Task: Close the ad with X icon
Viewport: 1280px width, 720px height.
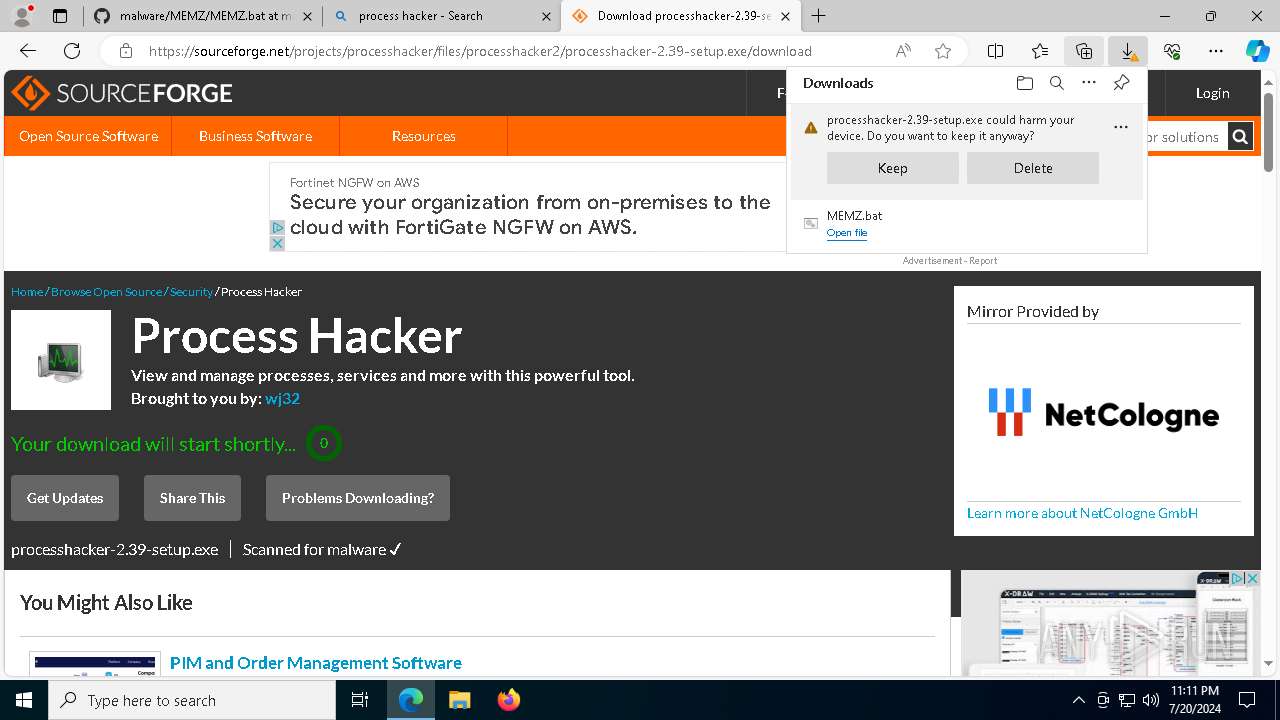Action: click(x=277, y=243)
